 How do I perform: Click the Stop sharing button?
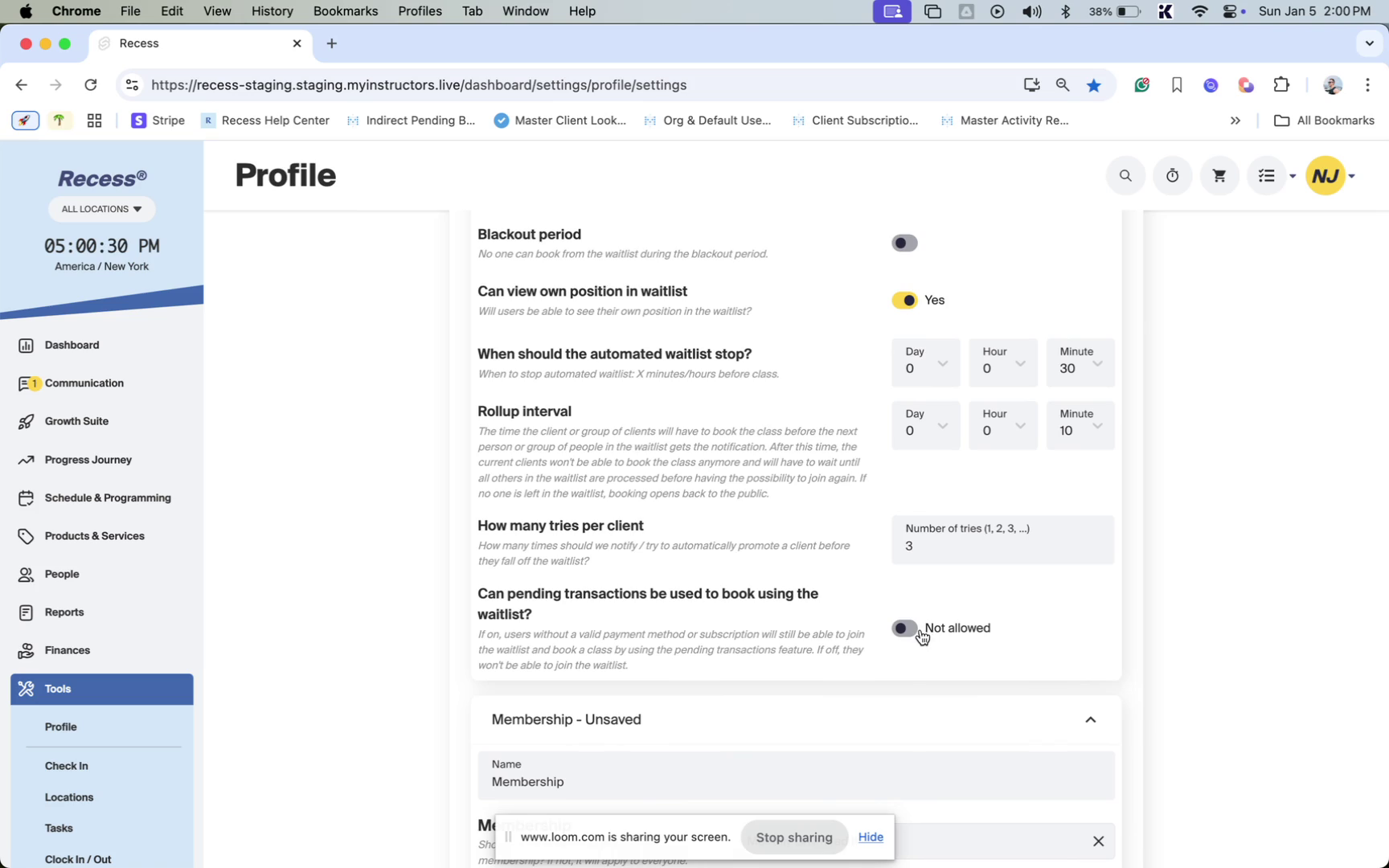[793, 837]
